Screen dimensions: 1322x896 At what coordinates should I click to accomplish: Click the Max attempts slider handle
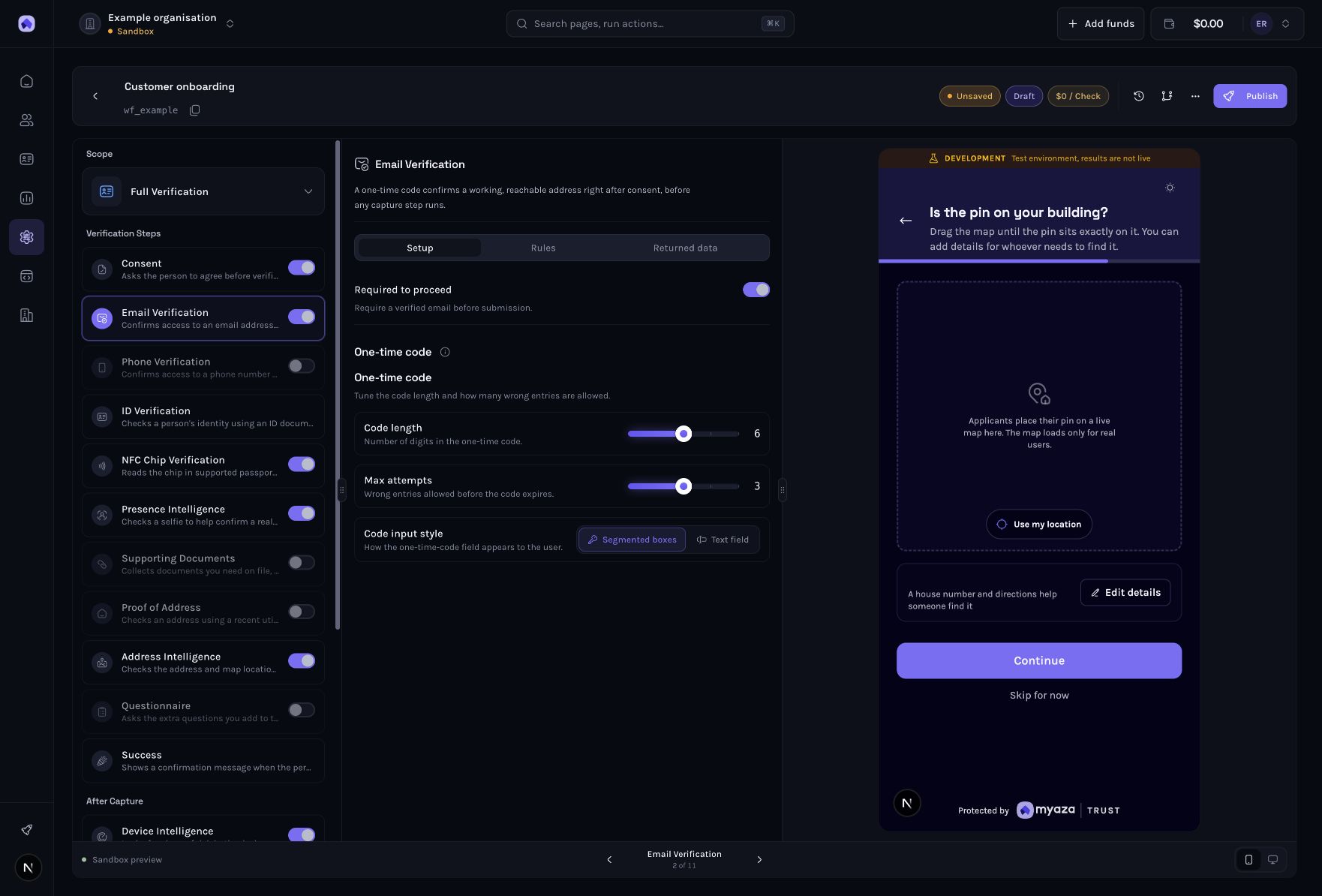(684, 486)
